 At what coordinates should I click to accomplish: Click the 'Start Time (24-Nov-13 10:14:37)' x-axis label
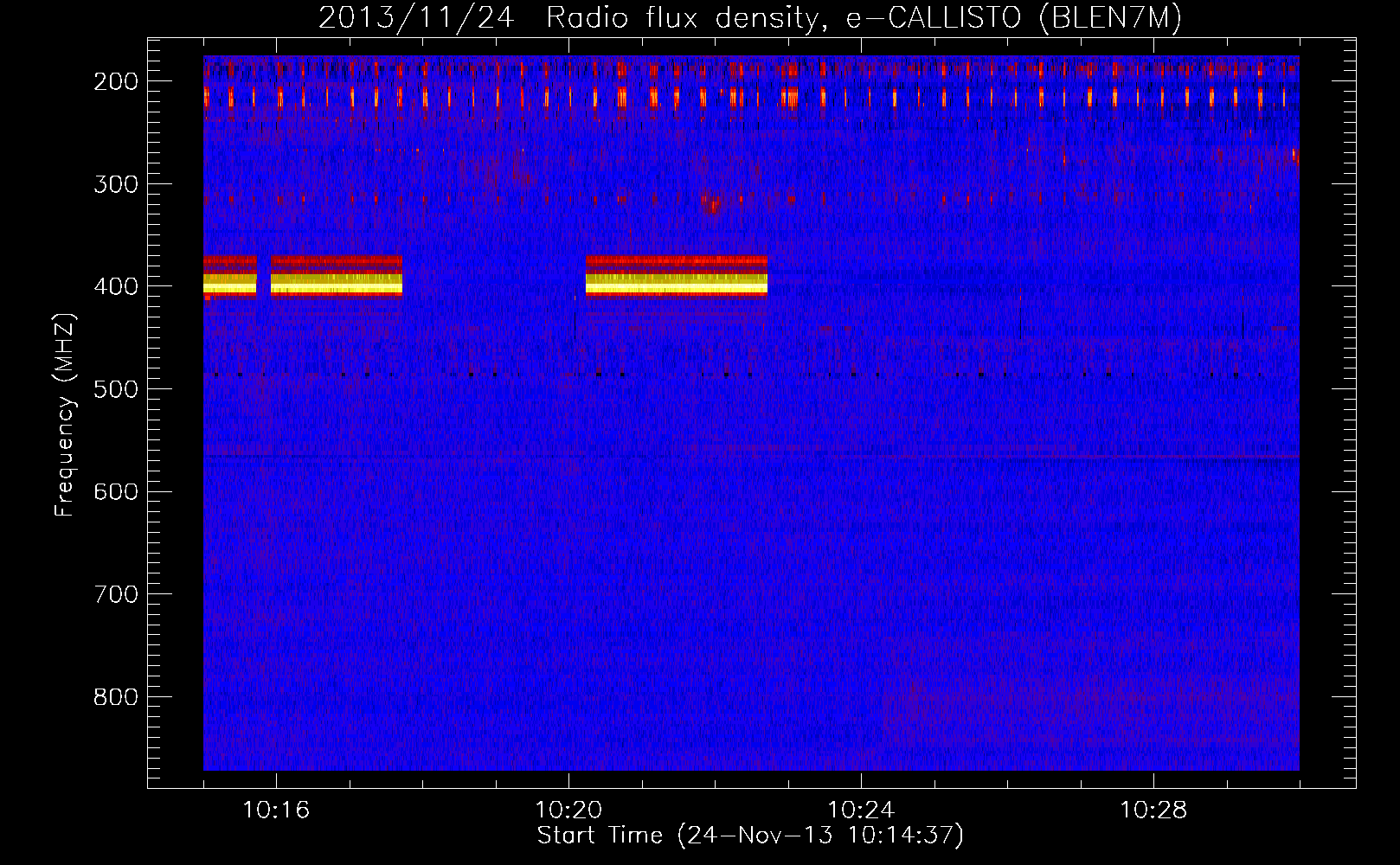click(x=750, y=836)
